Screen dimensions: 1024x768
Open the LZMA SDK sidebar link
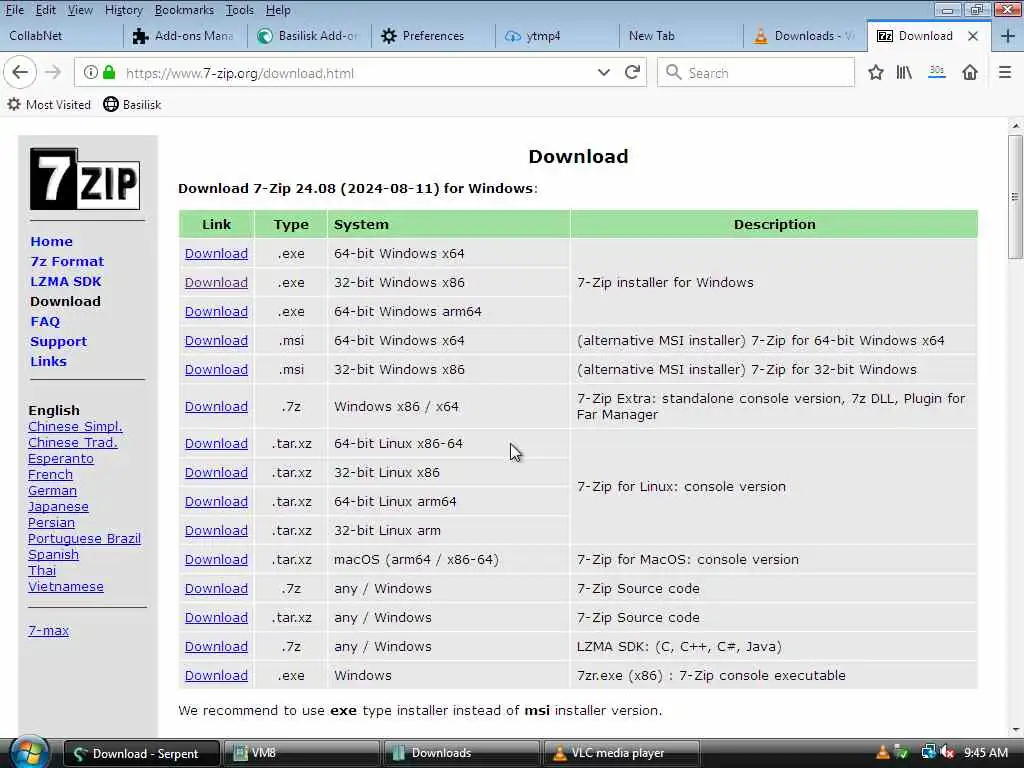(x=66, y=281)
